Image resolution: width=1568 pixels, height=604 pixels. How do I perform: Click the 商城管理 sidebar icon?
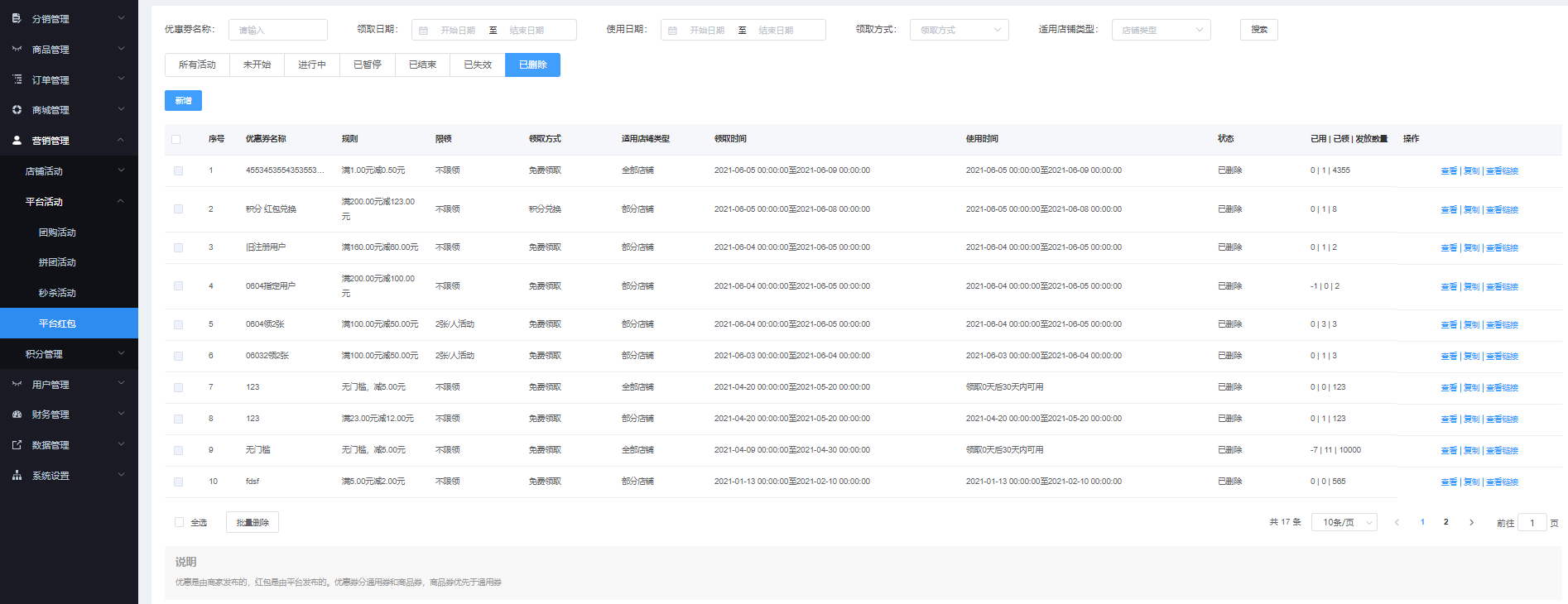coord(17,109)
